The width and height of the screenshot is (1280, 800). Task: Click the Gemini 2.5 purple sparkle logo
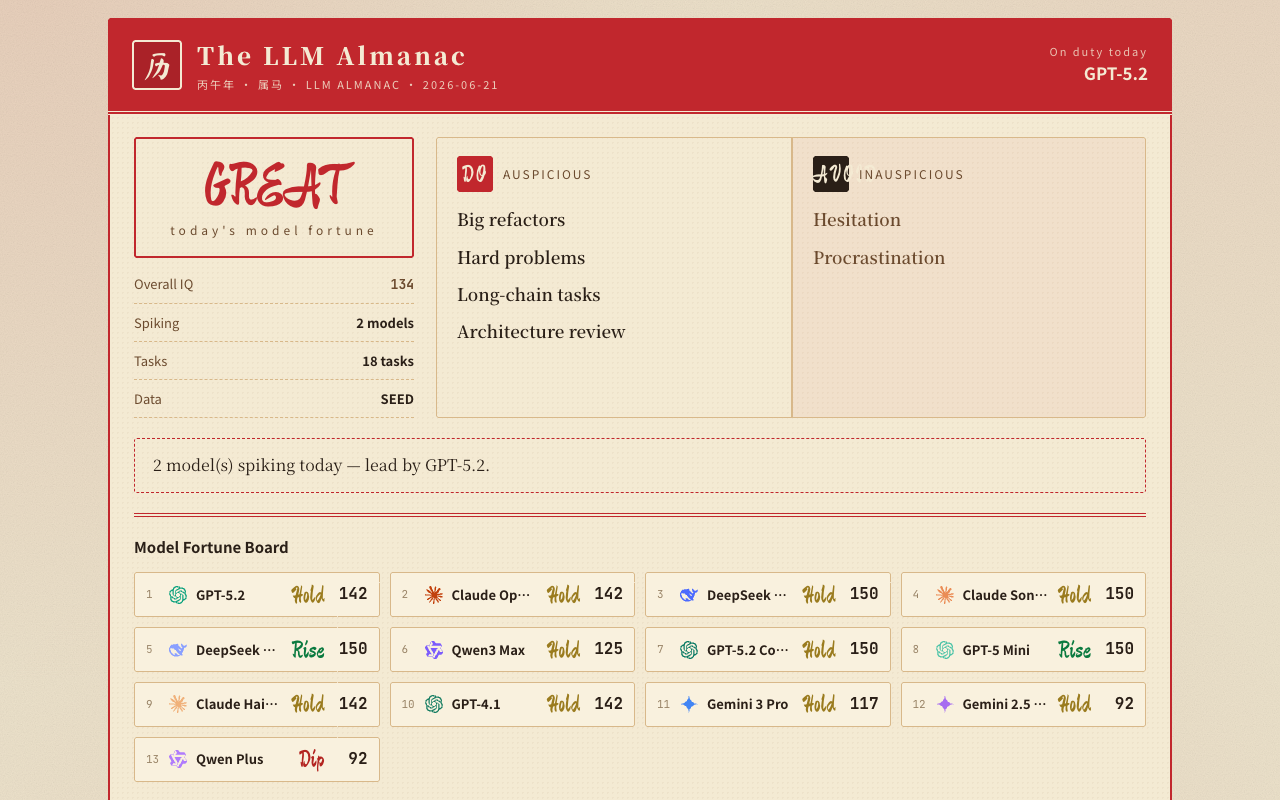pyautogui.click(x=945, y=704)
